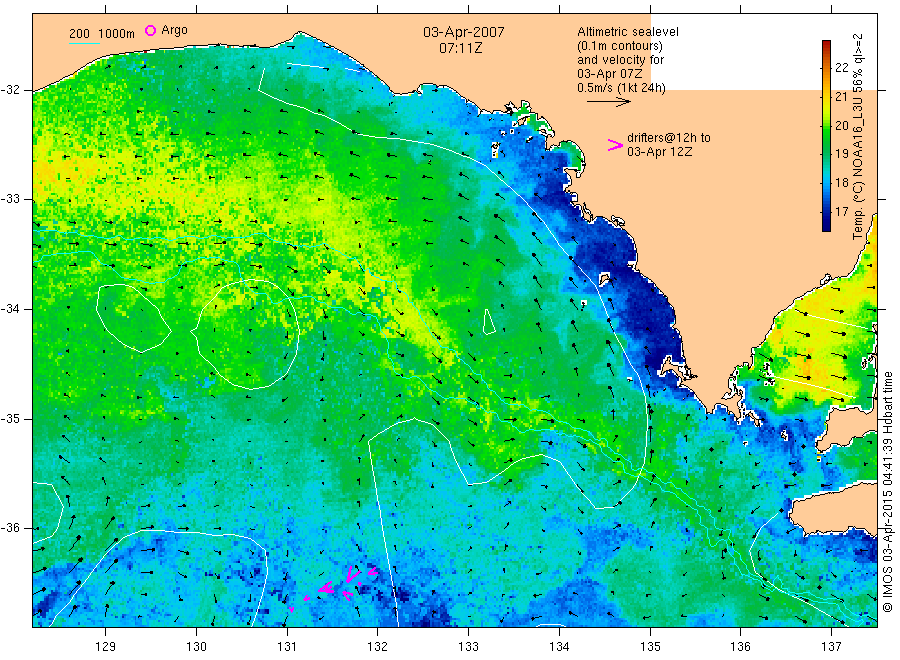Click the temperature color bar scale
Screen dimensions: 900x660
pyautogui.click(x=826, y=136)
